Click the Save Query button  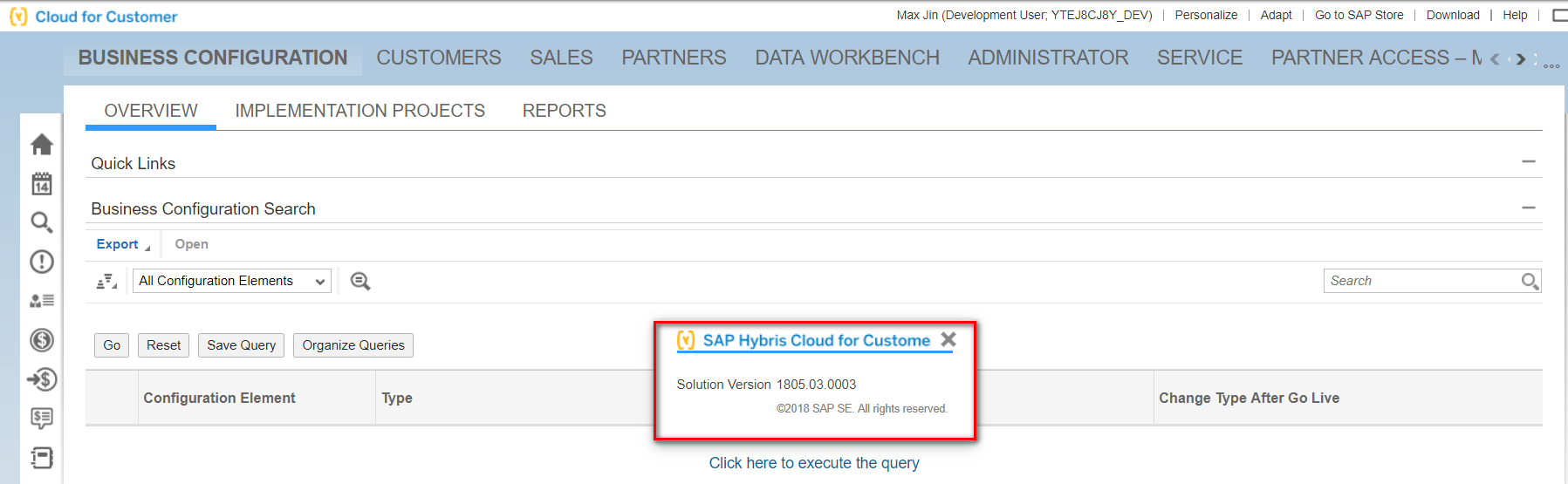click(x=242, y=345)
